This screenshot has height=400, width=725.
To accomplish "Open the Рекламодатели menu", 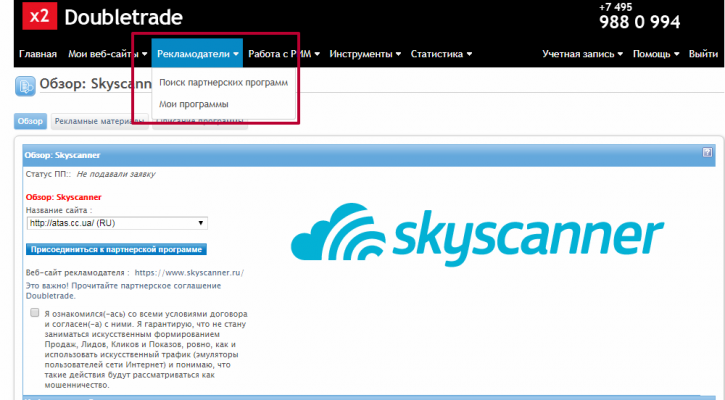I will [197, 54].
